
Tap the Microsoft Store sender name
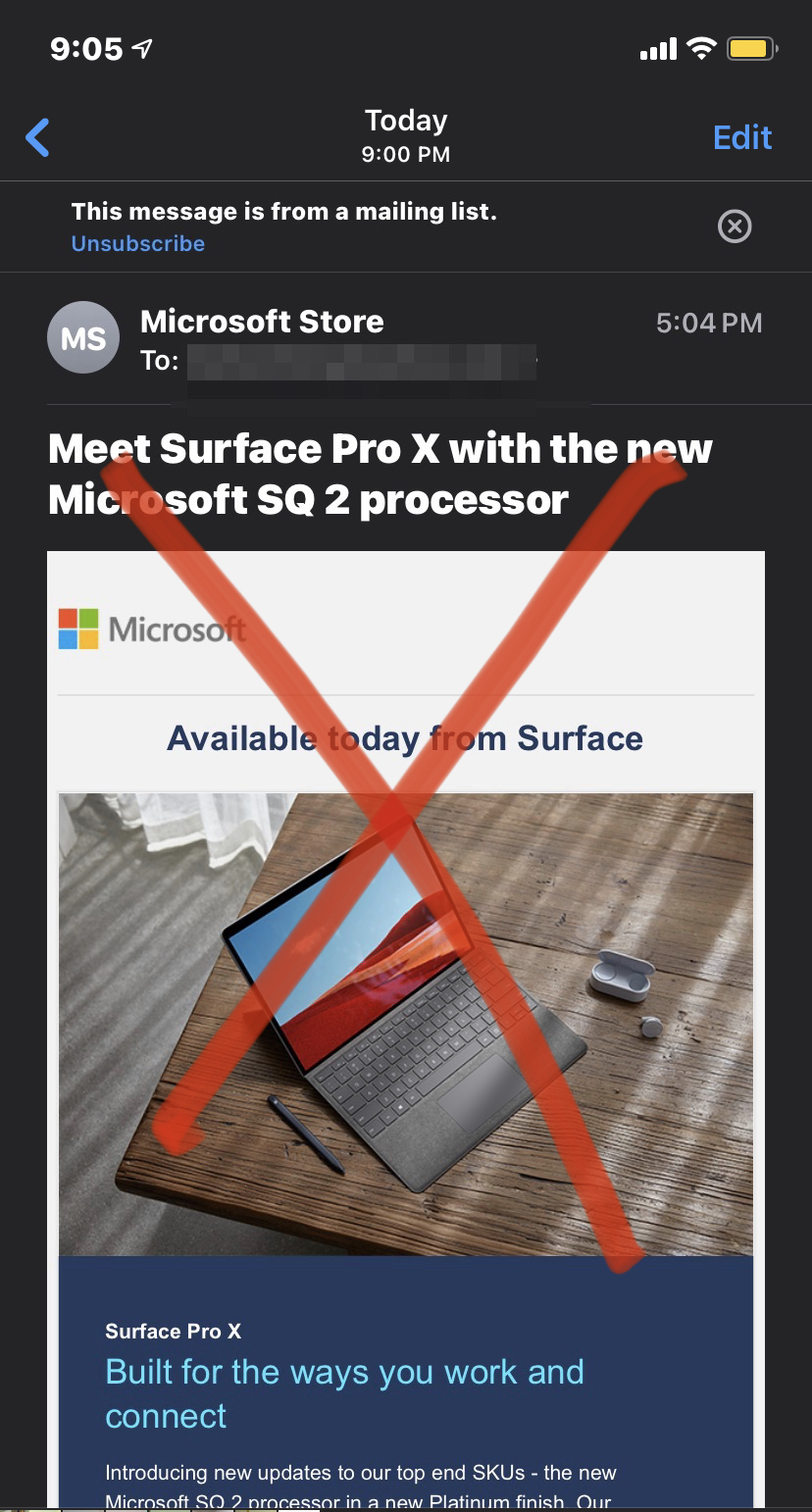(x=262, y=322)
